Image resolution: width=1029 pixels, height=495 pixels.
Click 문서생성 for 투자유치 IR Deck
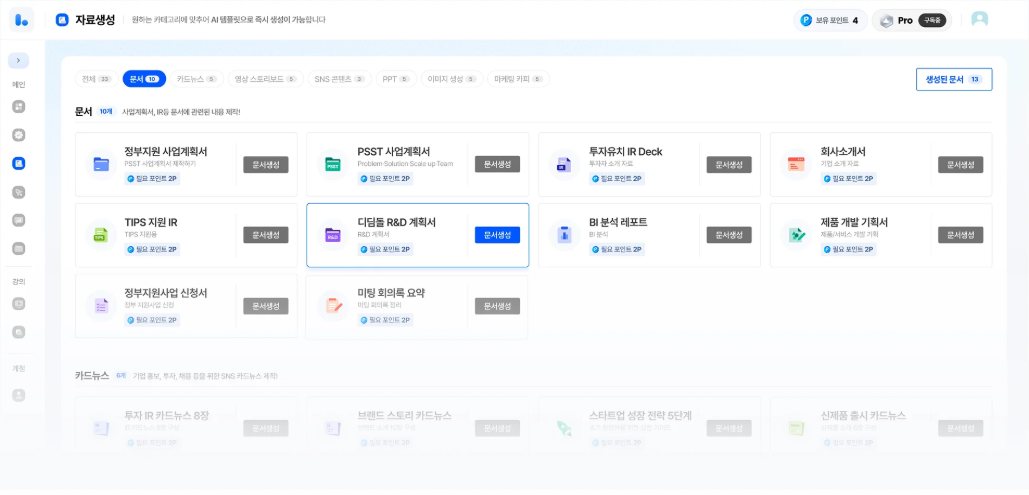729,164
